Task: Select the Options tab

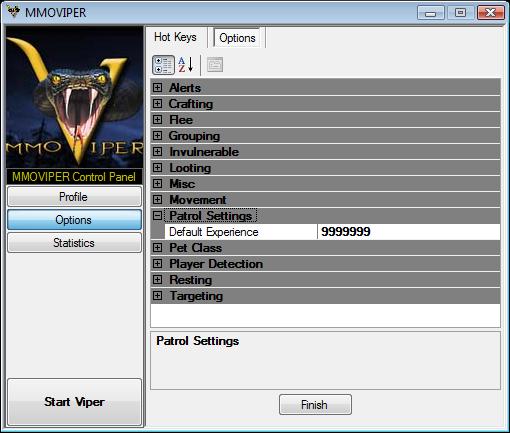Action: point(237,38)
